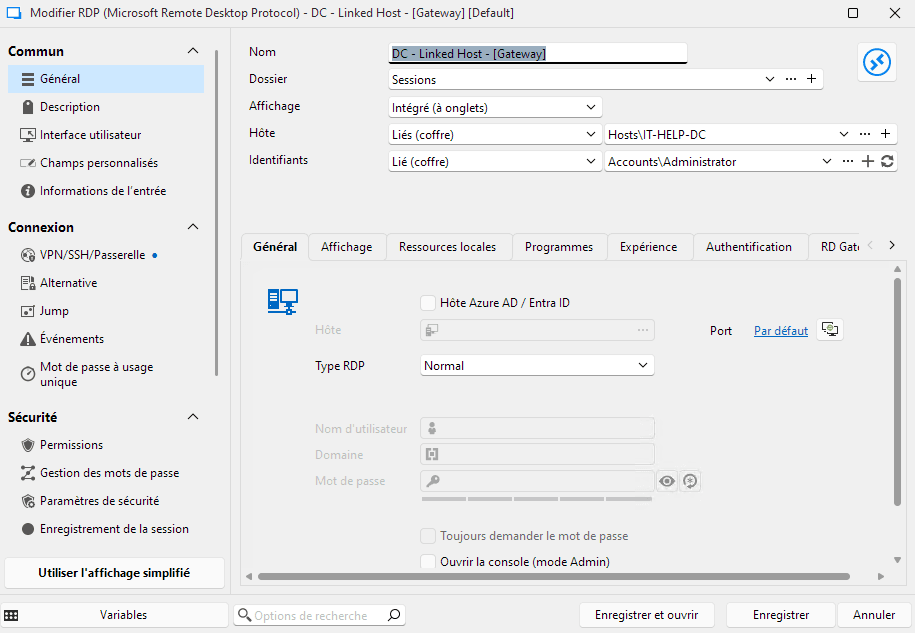
Task: Enable Toujours demander le mot de passe
Action: pyautogui.click(x=428, y=535)
